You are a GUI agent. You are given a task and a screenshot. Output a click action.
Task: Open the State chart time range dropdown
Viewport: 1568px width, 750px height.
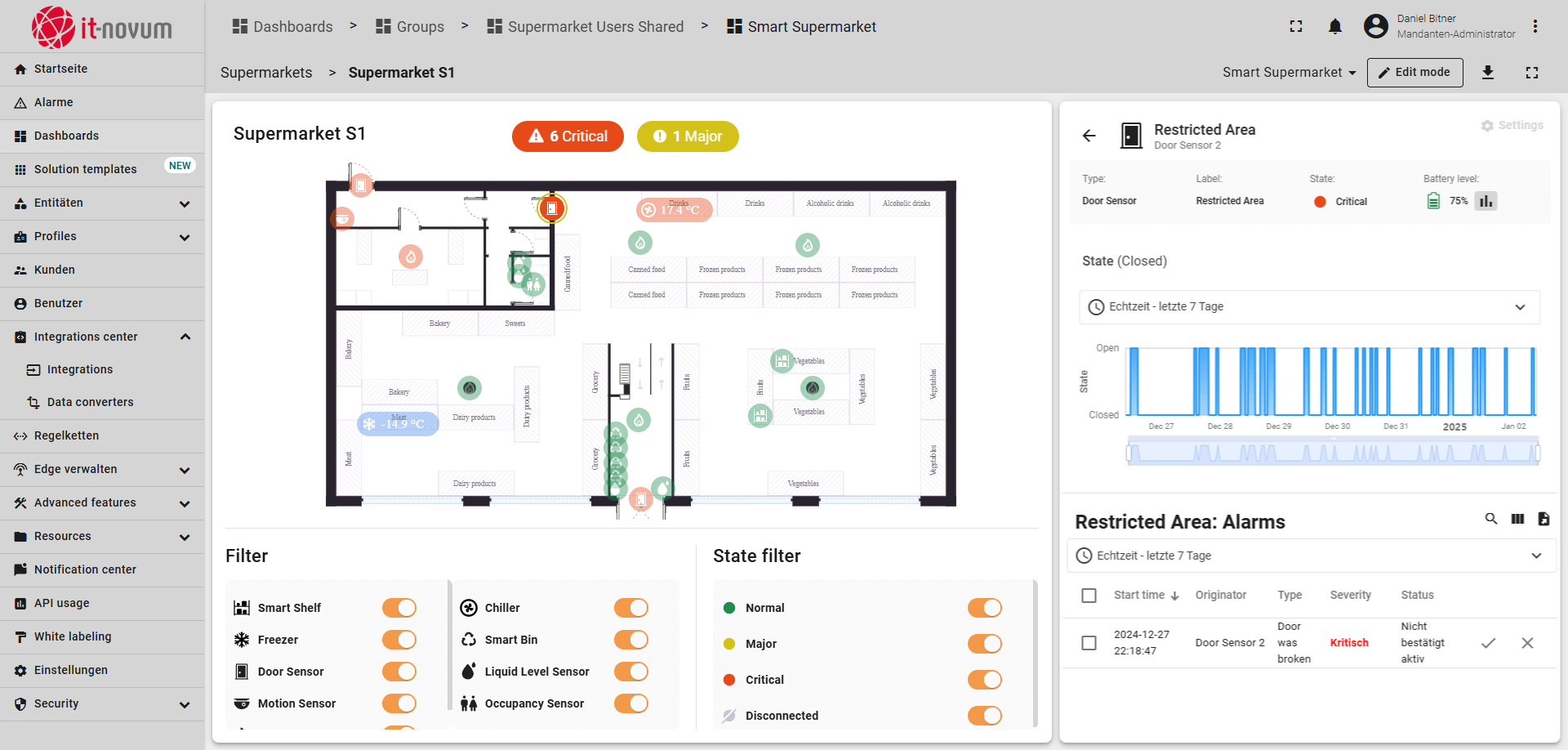point(1309,307)
